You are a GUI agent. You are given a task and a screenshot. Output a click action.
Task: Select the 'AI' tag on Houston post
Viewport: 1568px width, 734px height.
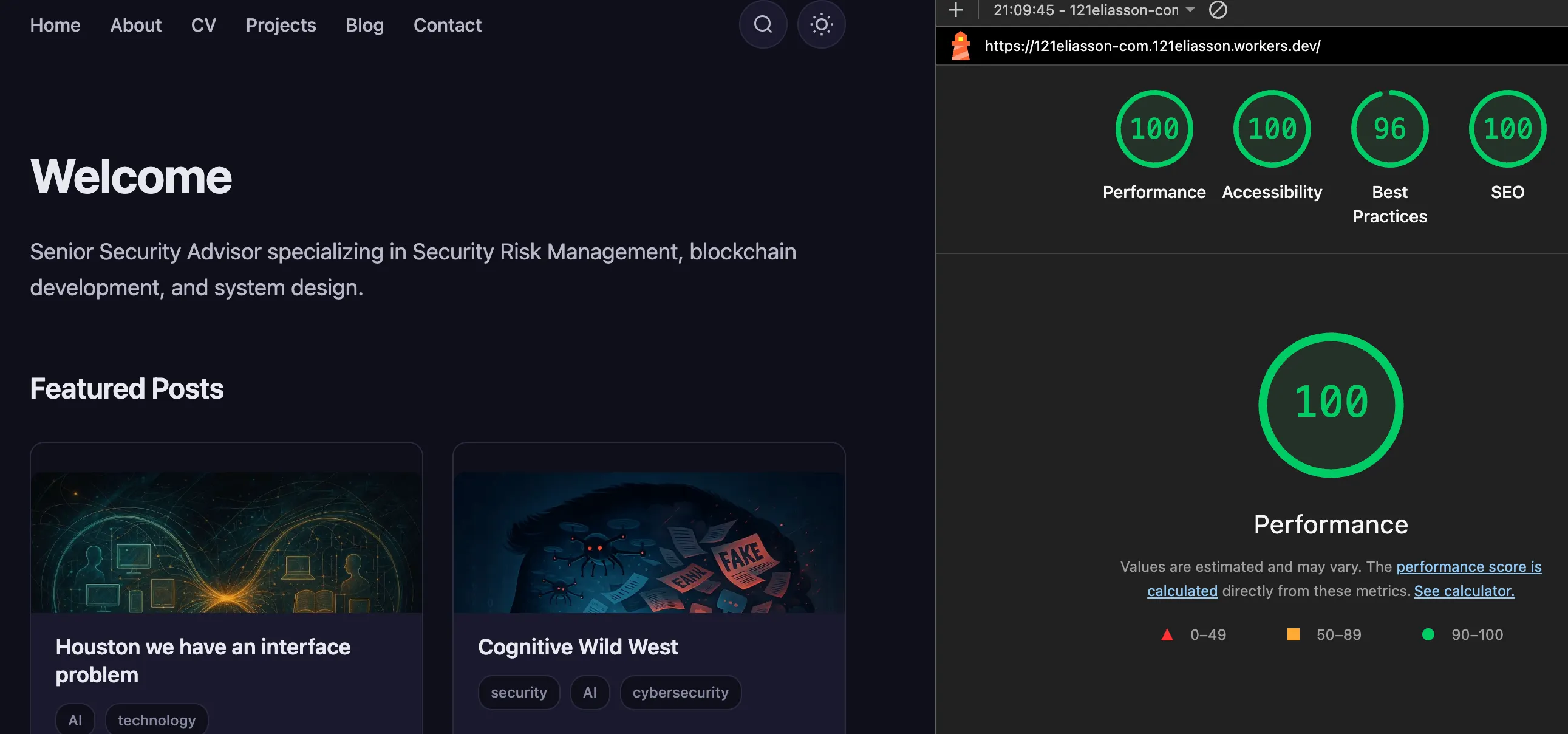point(75,719)
